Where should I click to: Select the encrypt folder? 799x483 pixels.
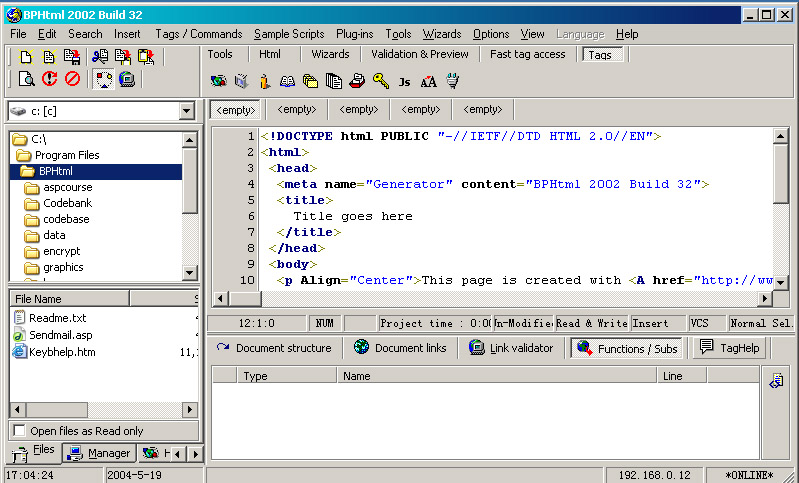coord(61,251)
